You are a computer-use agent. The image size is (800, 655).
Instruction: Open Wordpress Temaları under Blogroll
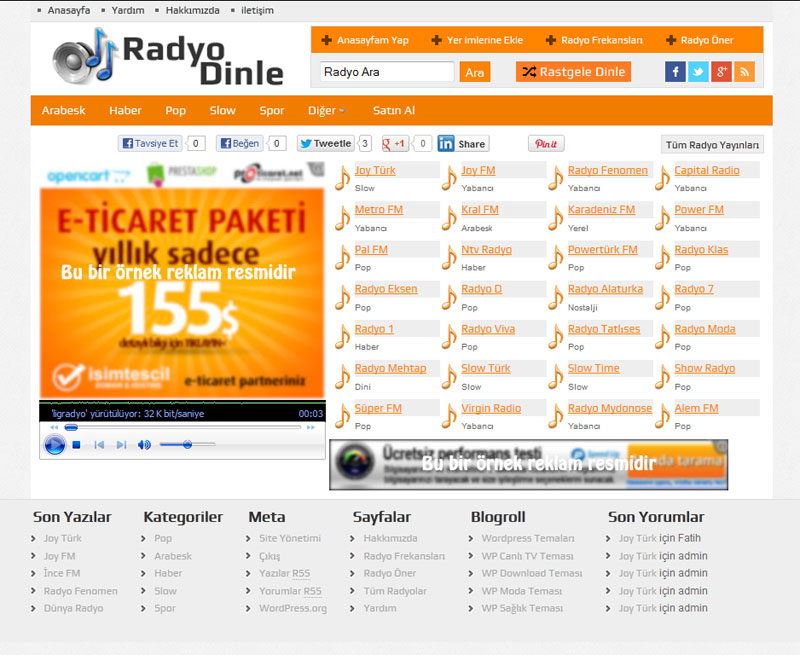click(528, 538)
